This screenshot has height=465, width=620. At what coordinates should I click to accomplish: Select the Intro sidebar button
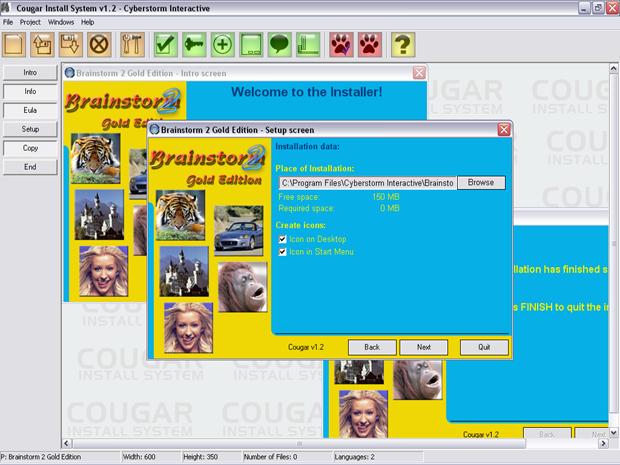pyautogui.click(x=30, y=72)
